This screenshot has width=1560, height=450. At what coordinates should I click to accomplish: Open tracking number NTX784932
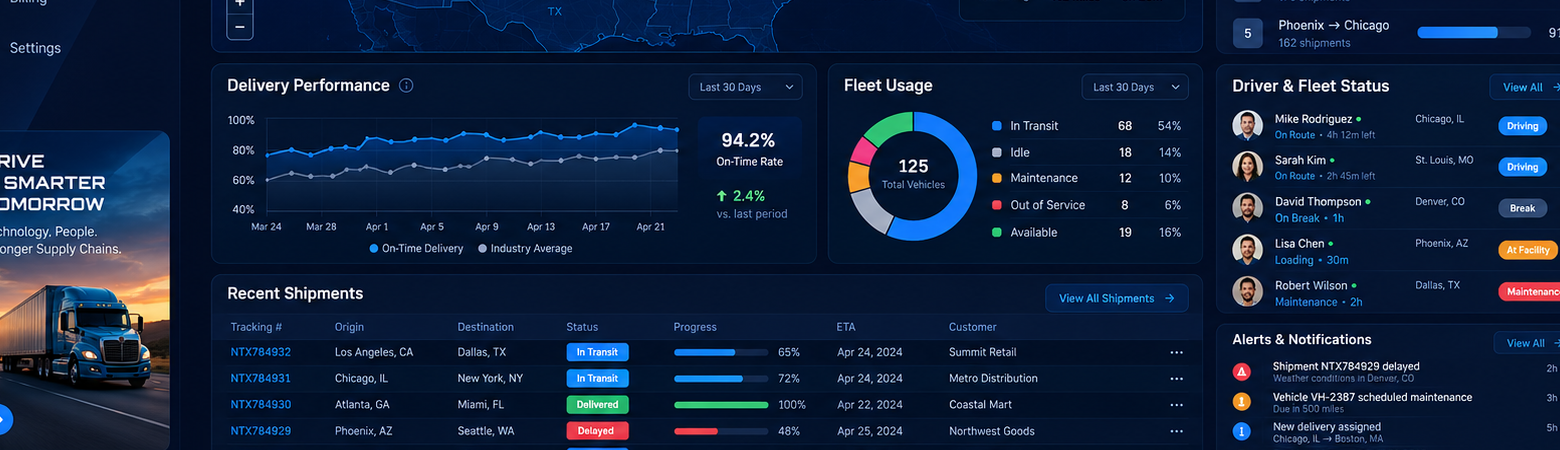(x=261, y=352)
